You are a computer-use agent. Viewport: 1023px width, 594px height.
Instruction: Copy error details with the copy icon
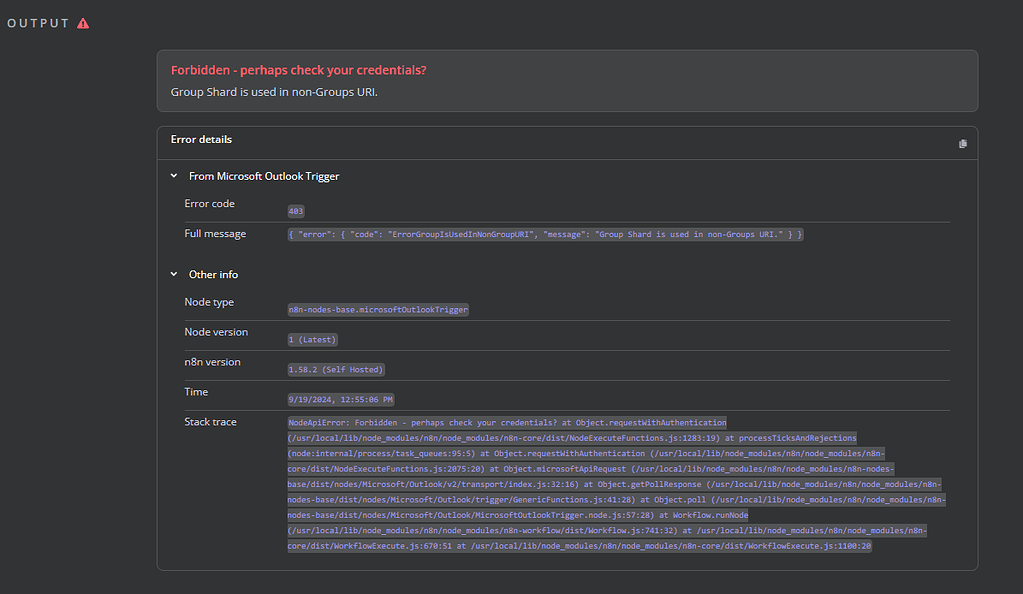coord(962,144)
